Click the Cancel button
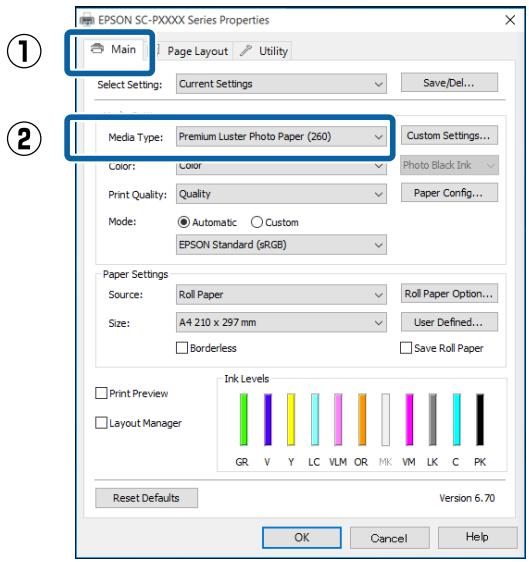 tap(389, 538)
